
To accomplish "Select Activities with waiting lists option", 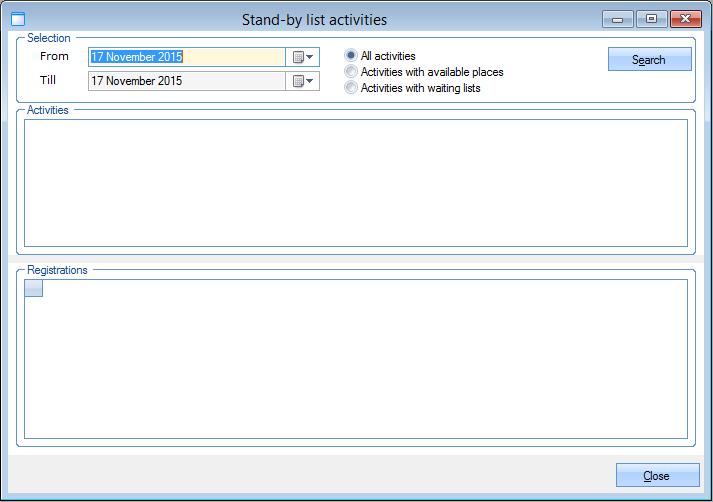I will (x=351, y=88).
